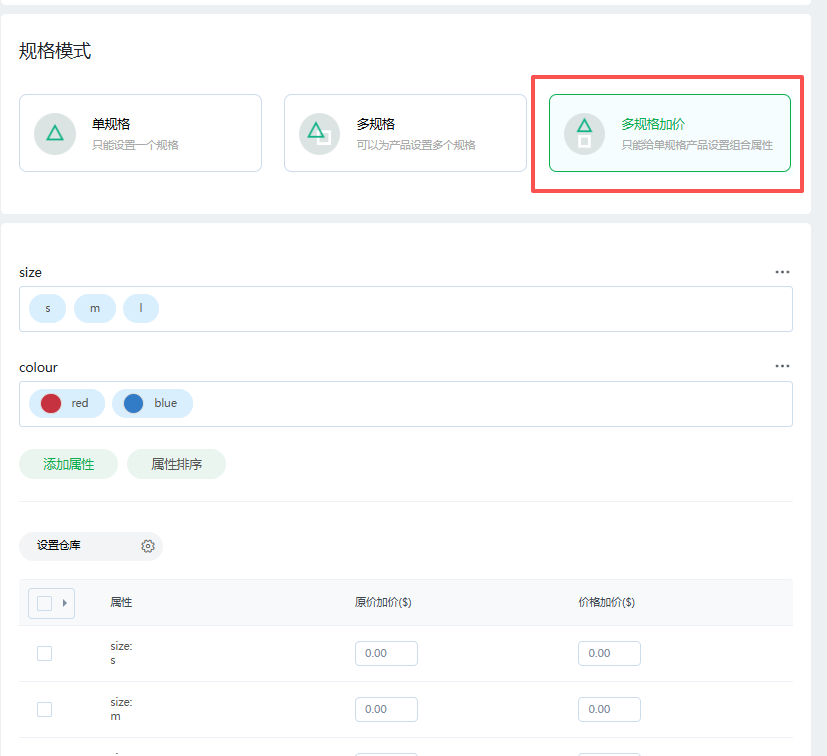The width and height of the screenshot is (827, 756).
Task: Click the 原价加价 field for size: s
Action: click(386, 653)
